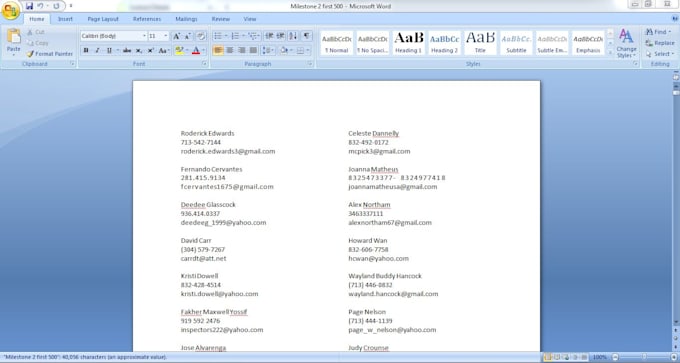Grow the font size
Viewport: 680px width, 363px height.
click(x=177, y=36)
